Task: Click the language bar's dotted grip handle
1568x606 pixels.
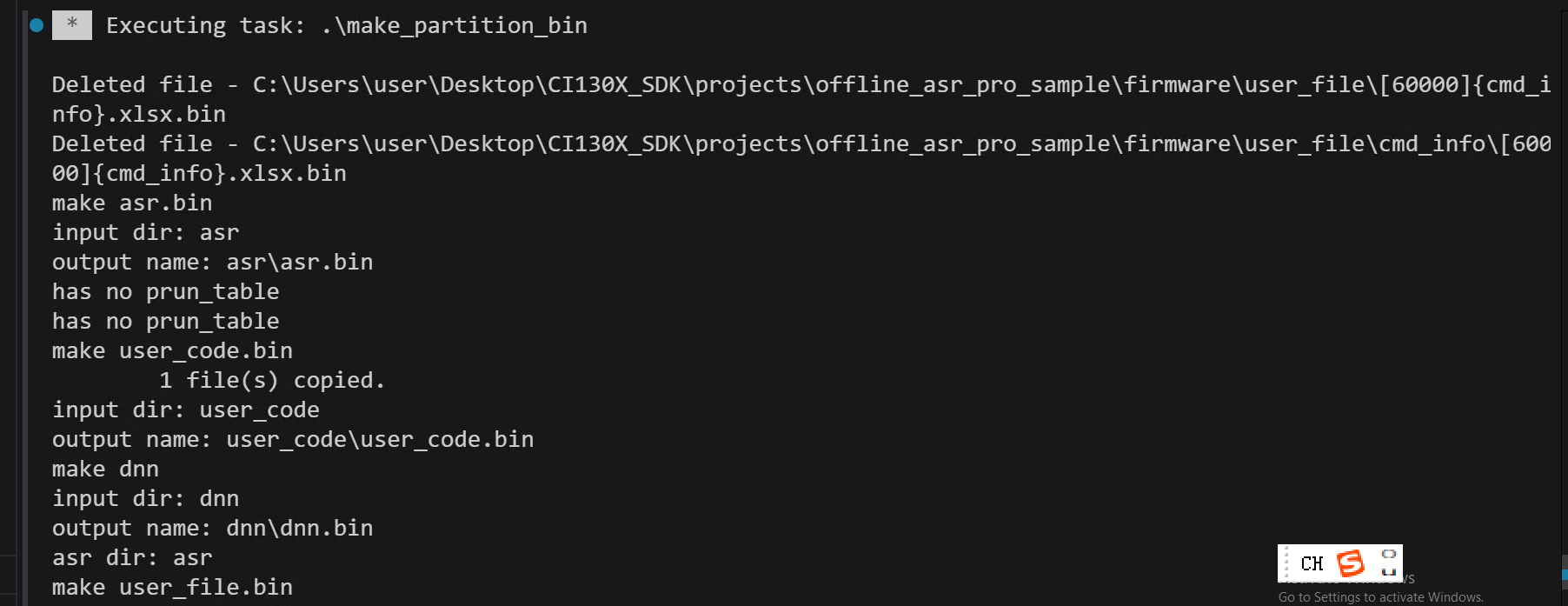Action: pyautogui.click(x=1286, y=563)
